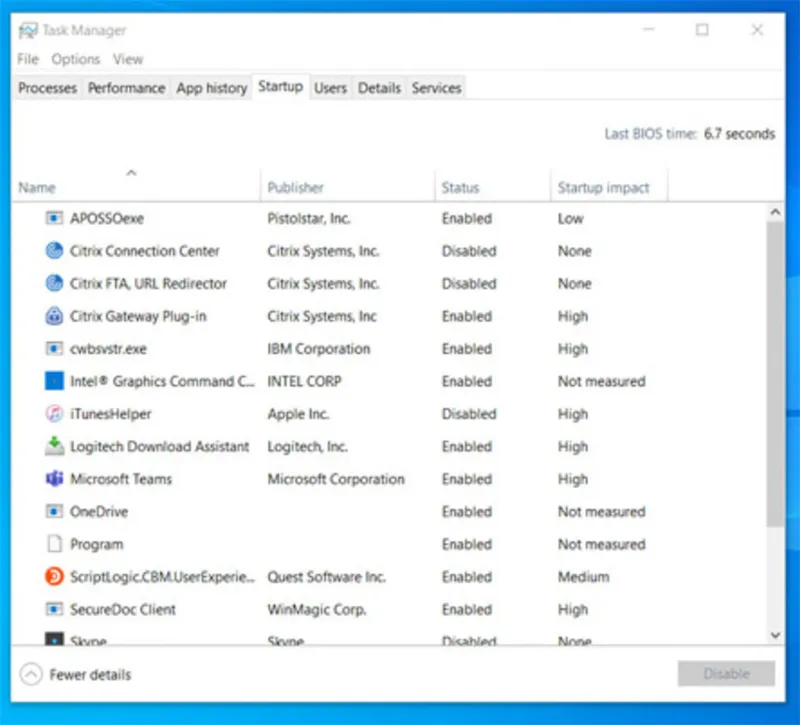Viewport: 800px width, 725px height.
Task: Click the vertical scrollbar thumb
Action: [776, 373]
